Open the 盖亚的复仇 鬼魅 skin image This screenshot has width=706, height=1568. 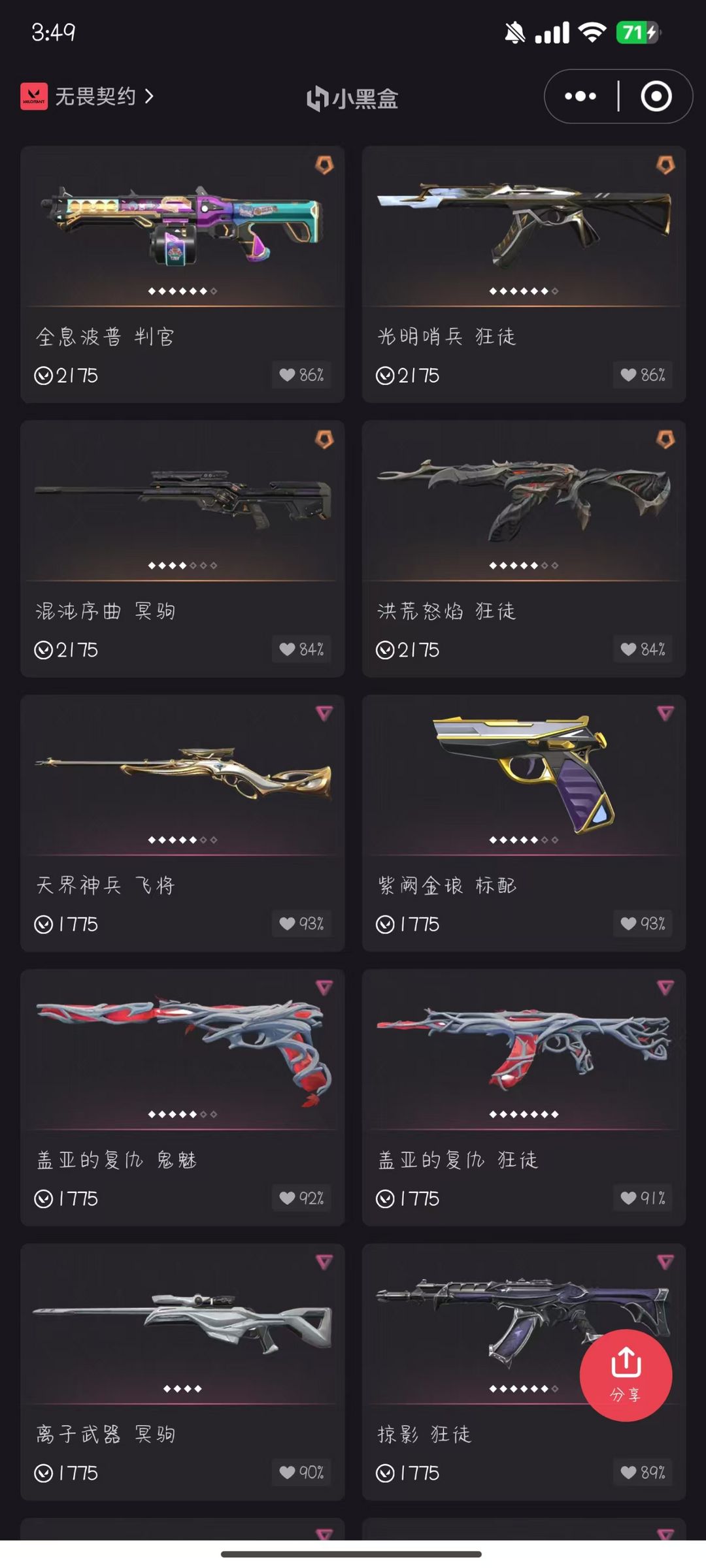click(x=182, y=1047)
